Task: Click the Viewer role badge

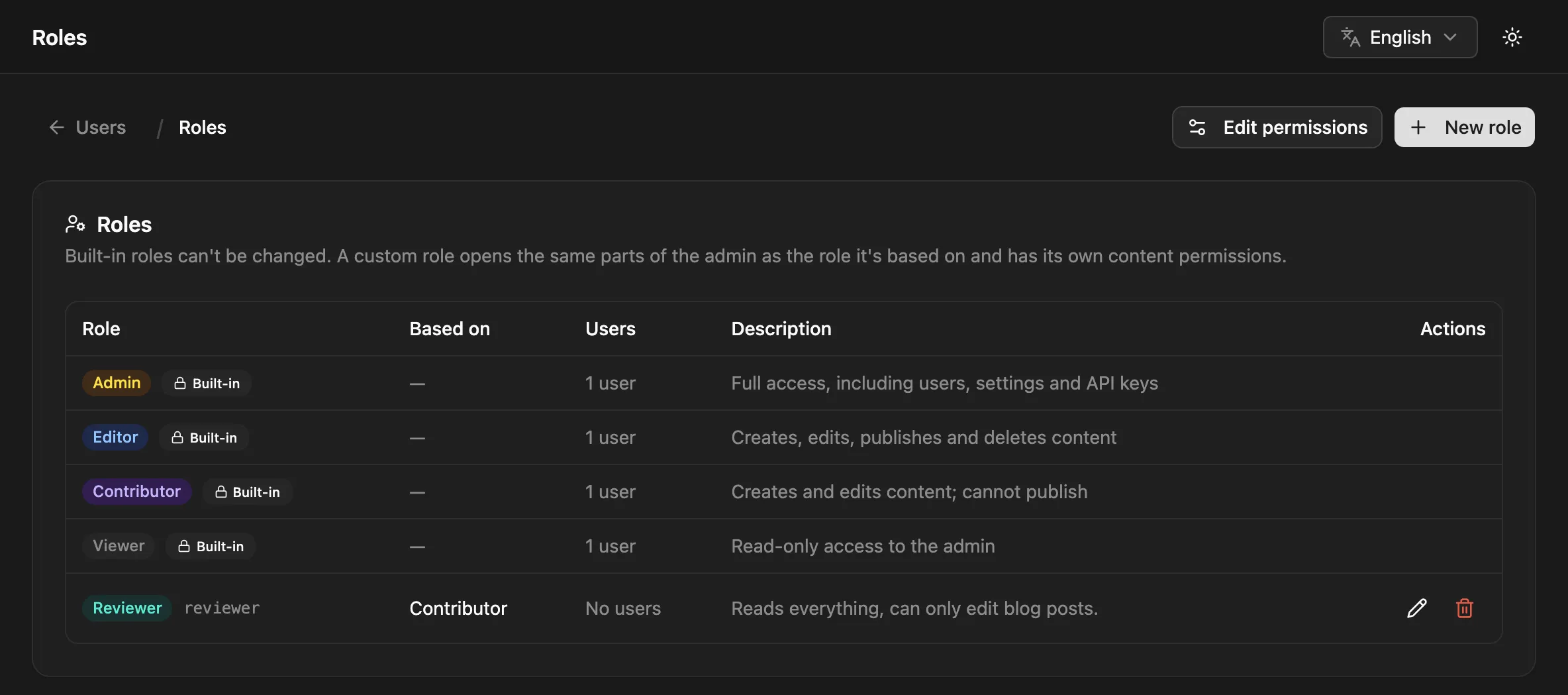Action: [119, 546]
